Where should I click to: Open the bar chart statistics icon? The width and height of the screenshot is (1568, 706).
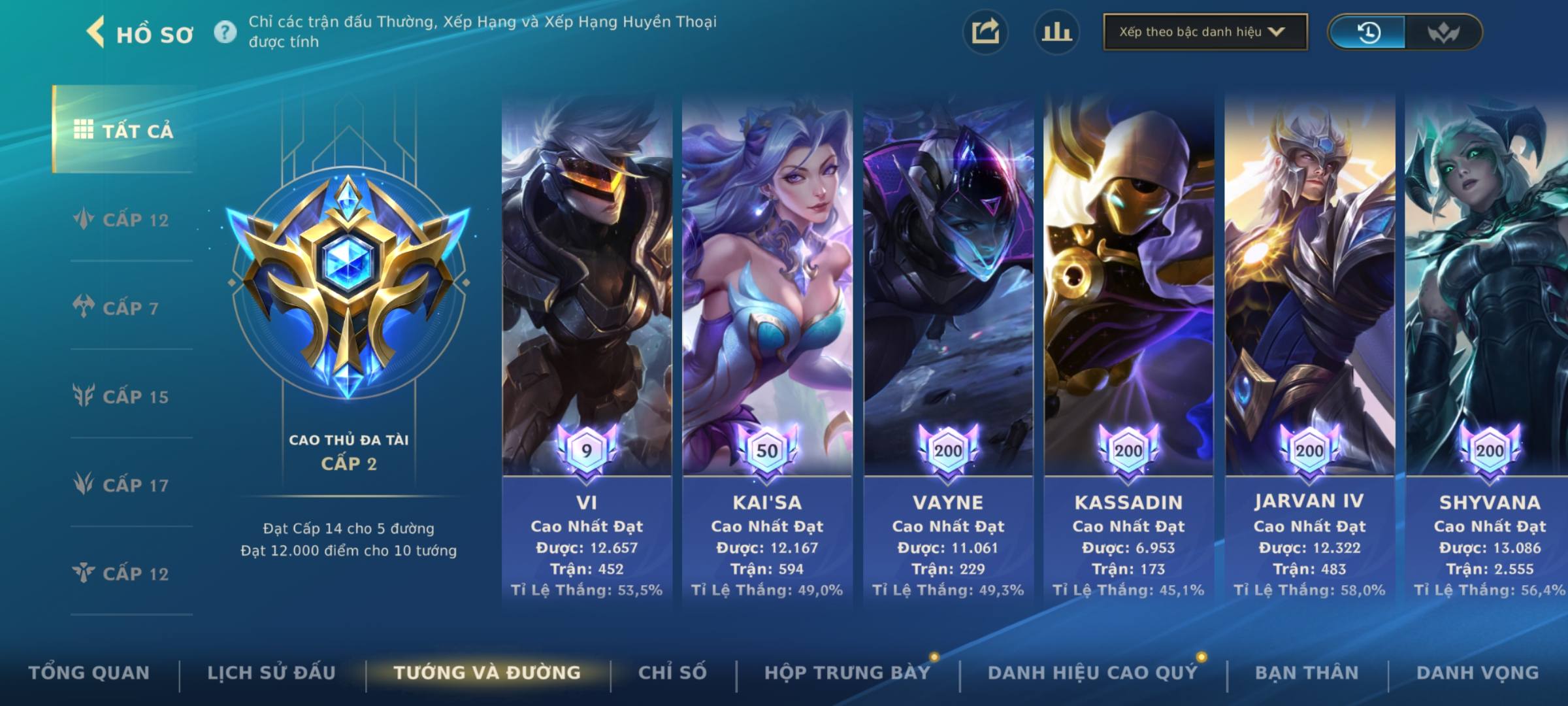[1056, 32]
